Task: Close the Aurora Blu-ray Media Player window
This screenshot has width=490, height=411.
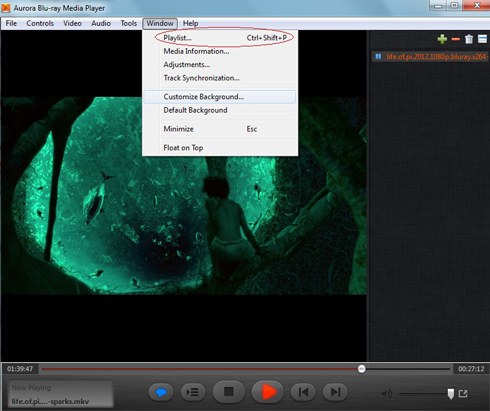Action: pyautogui.click(x=477, y=5)
